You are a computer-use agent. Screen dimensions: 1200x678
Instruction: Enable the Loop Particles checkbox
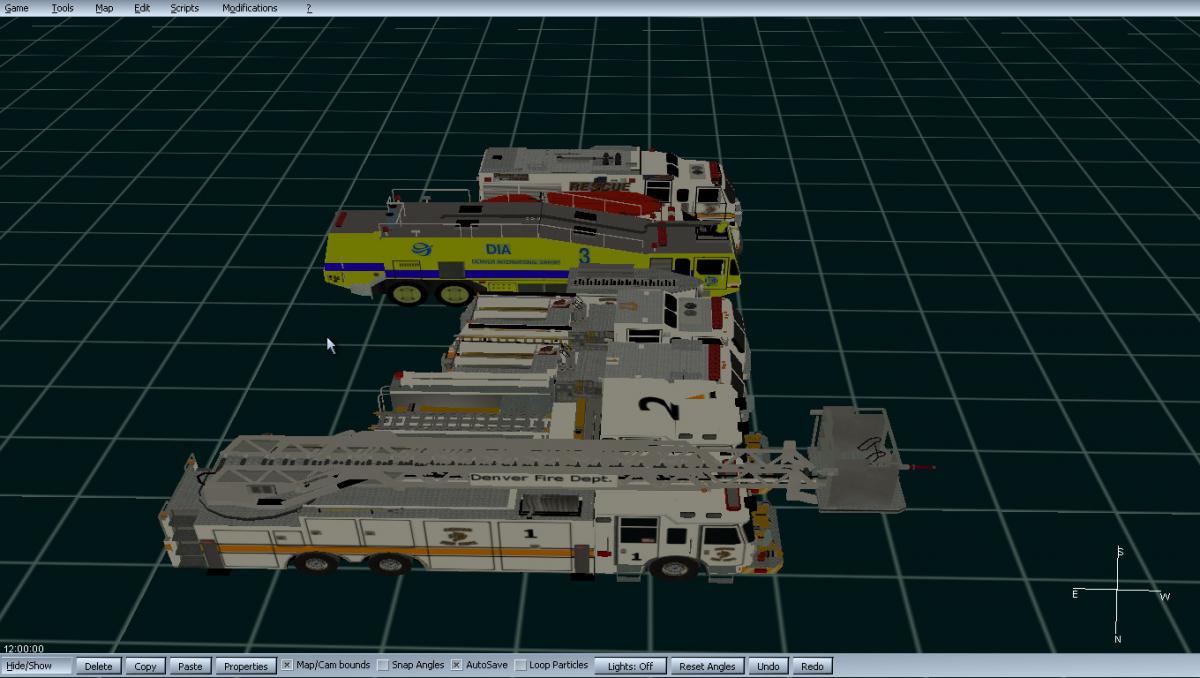click(520, 665)
